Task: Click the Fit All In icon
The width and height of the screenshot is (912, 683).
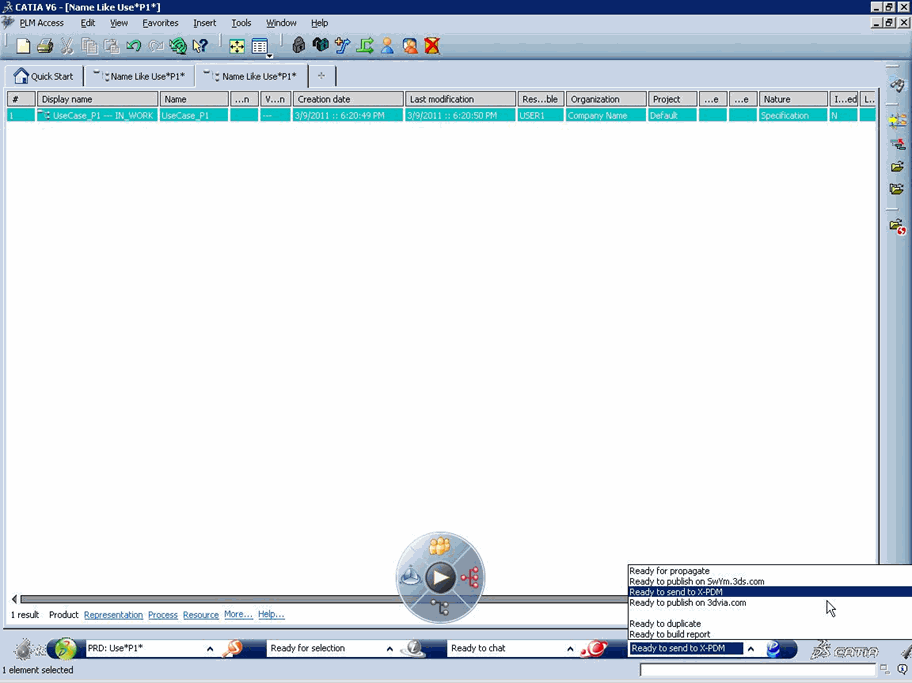Action: [237, 46]
